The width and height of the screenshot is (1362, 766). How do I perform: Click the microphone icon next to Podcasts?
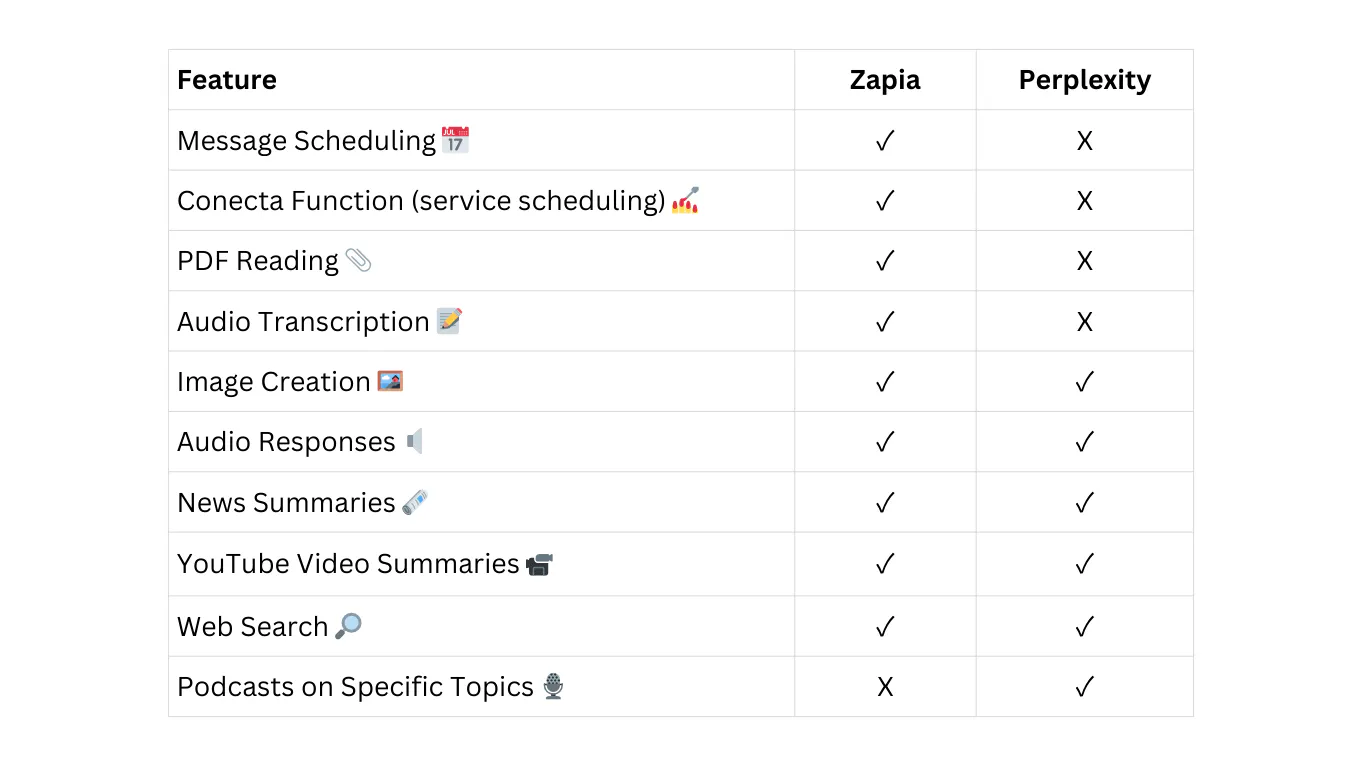click(x=553, y=687)
